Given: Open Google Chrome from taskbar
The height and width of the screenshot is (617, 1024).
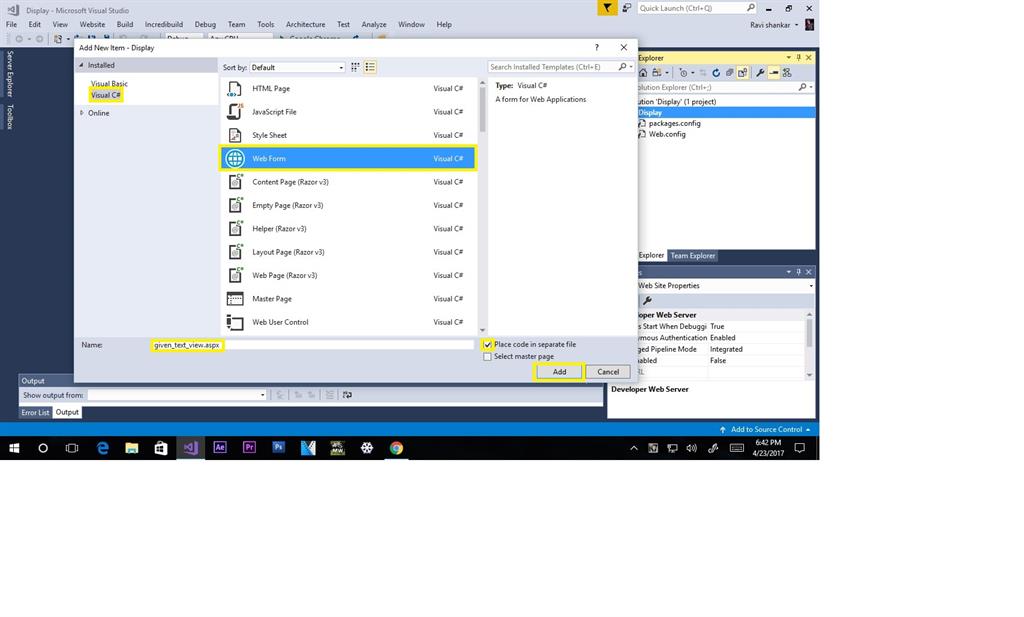Looking at the screenshot, I should tap(396, 448).
